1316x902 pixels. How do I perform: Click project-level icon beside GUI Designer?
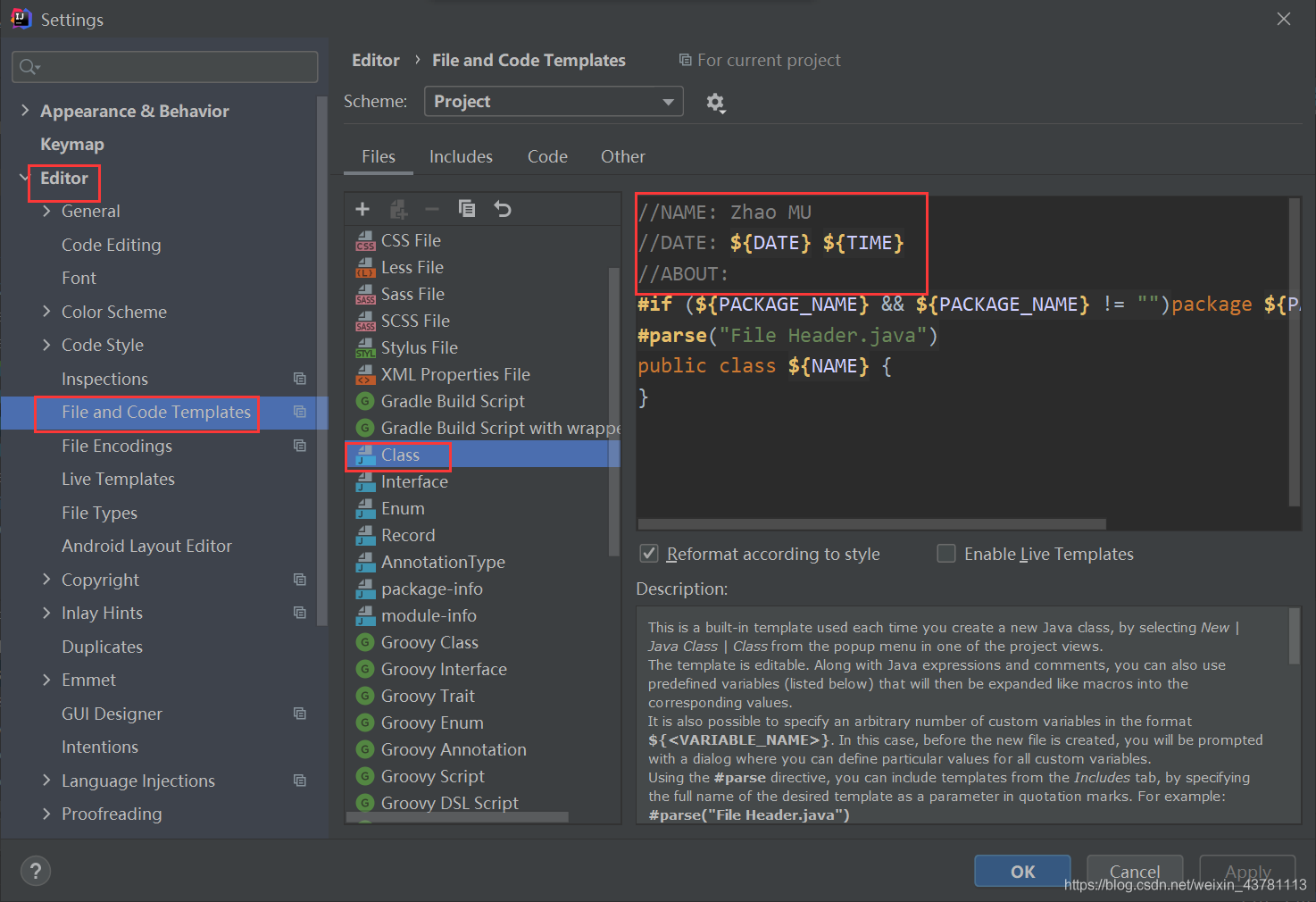300,714
